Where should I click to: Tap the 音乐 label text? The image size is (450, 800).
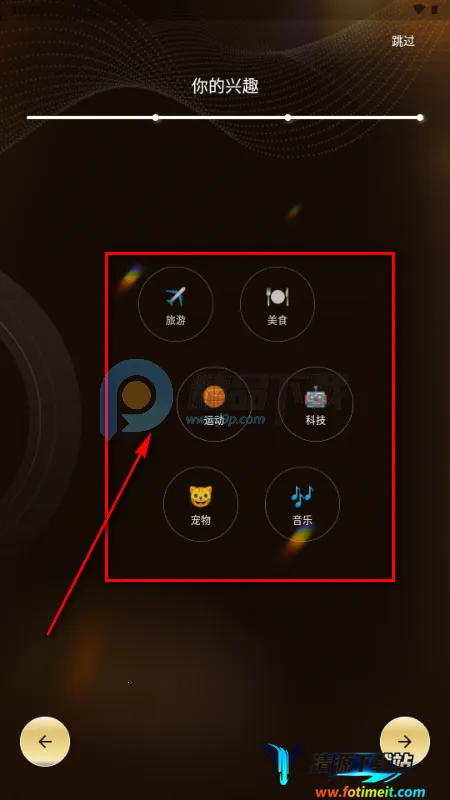[303, 520]
